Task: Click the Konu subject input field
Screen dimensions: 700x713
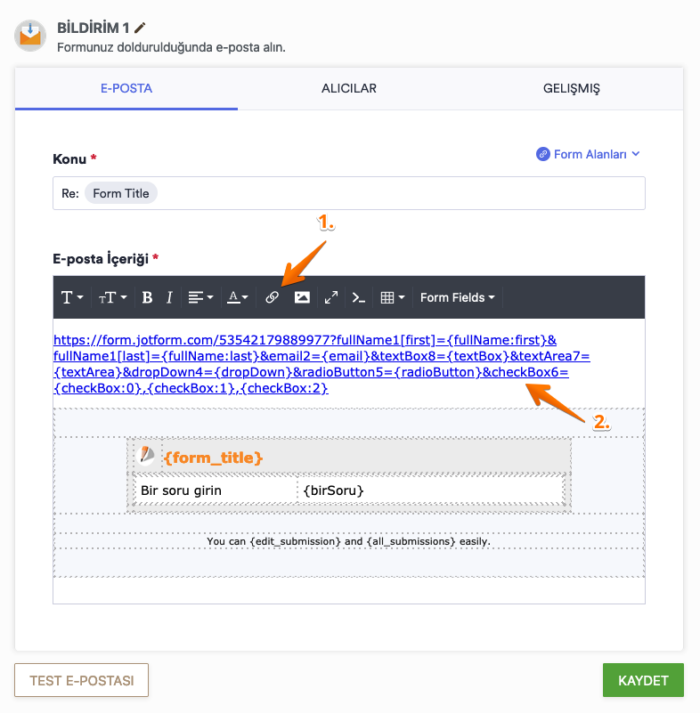Action: tap(400, 193)
